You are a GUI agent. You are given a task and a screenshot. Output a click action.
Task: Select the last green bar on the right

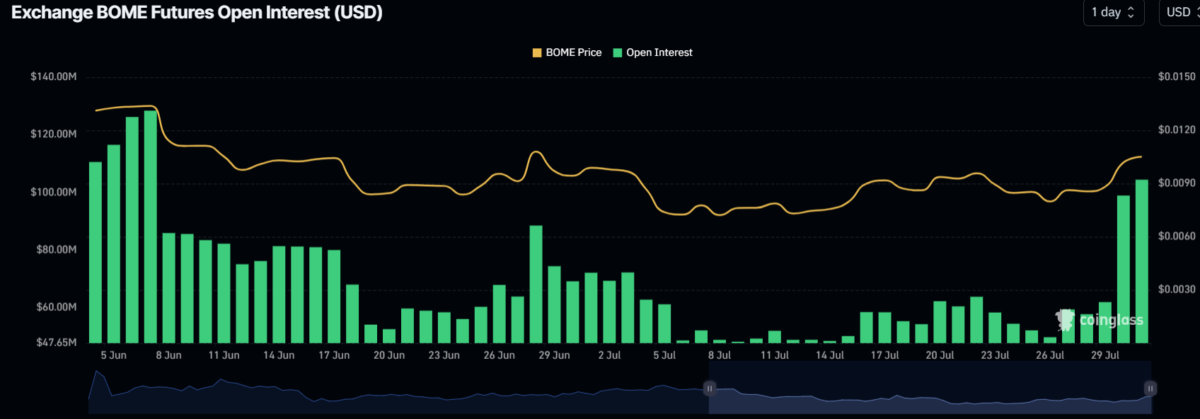pyautogui.click(x=1141, y=261)
